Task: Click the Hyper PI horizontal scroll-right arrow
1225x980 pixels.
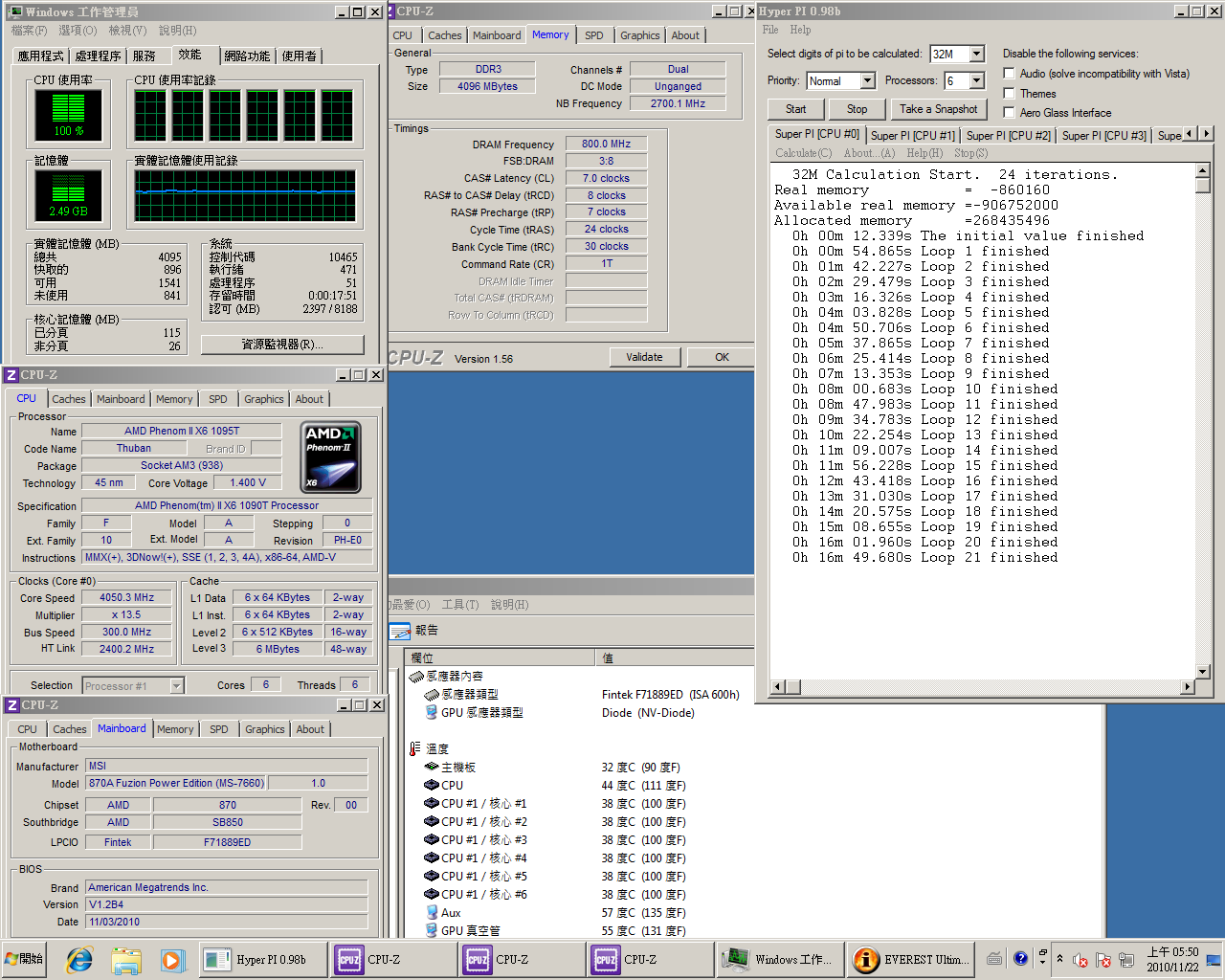Action: (x=1188, y=686)
